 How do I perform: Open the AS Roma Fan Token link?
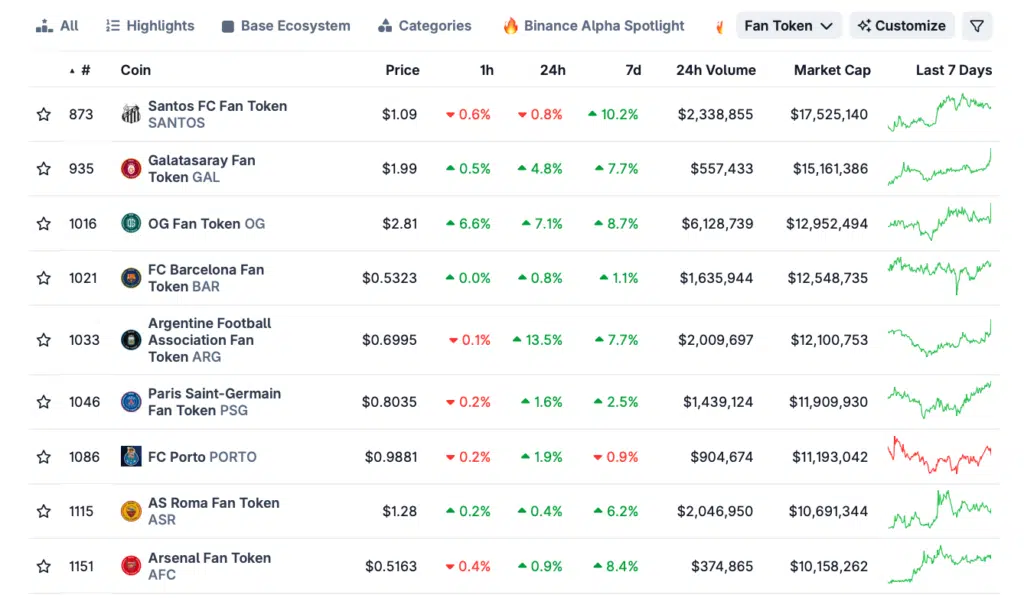213,503
